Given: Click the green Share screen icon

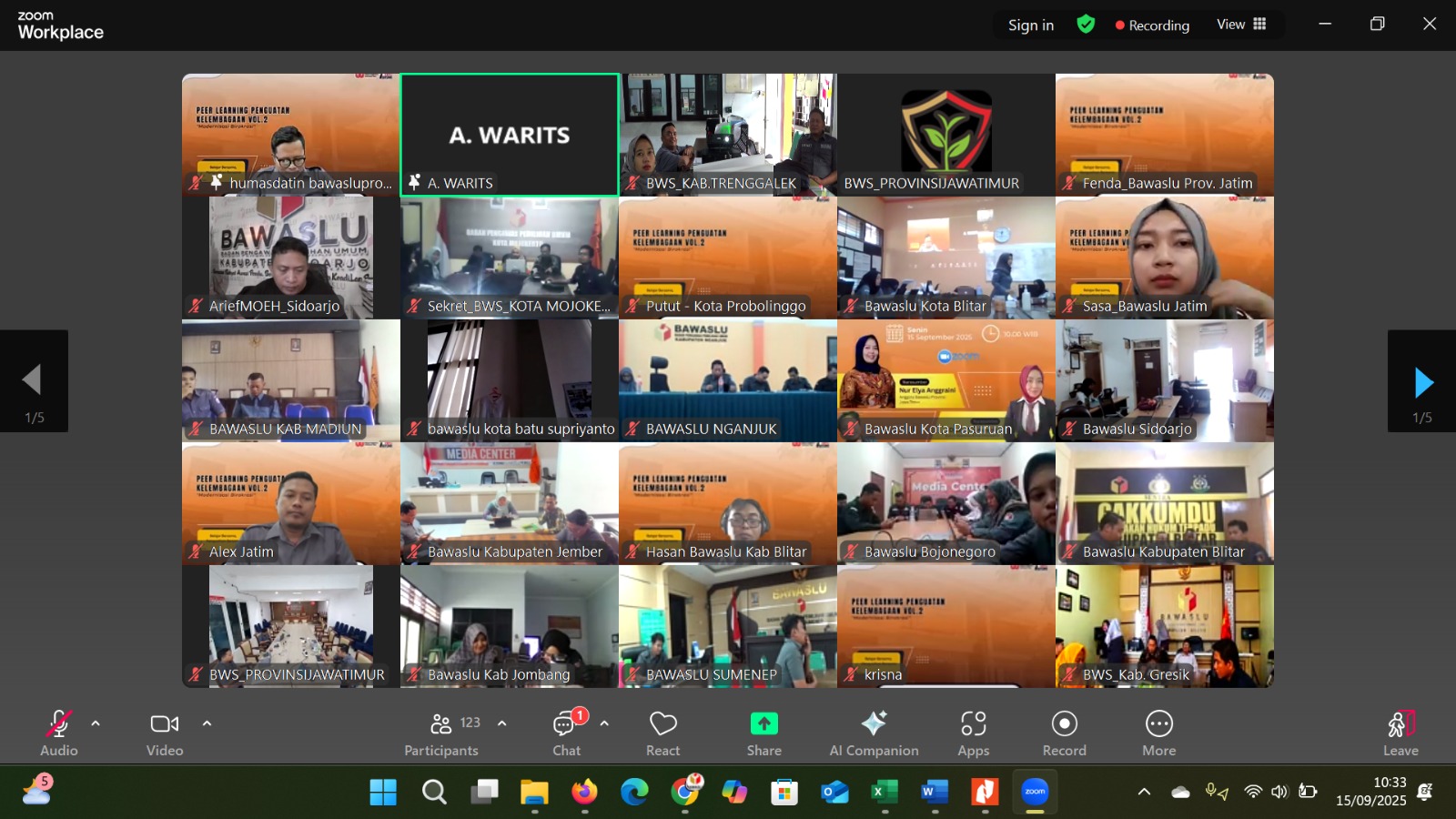Looking at the screenshot, I should click(x=763, y=723).
